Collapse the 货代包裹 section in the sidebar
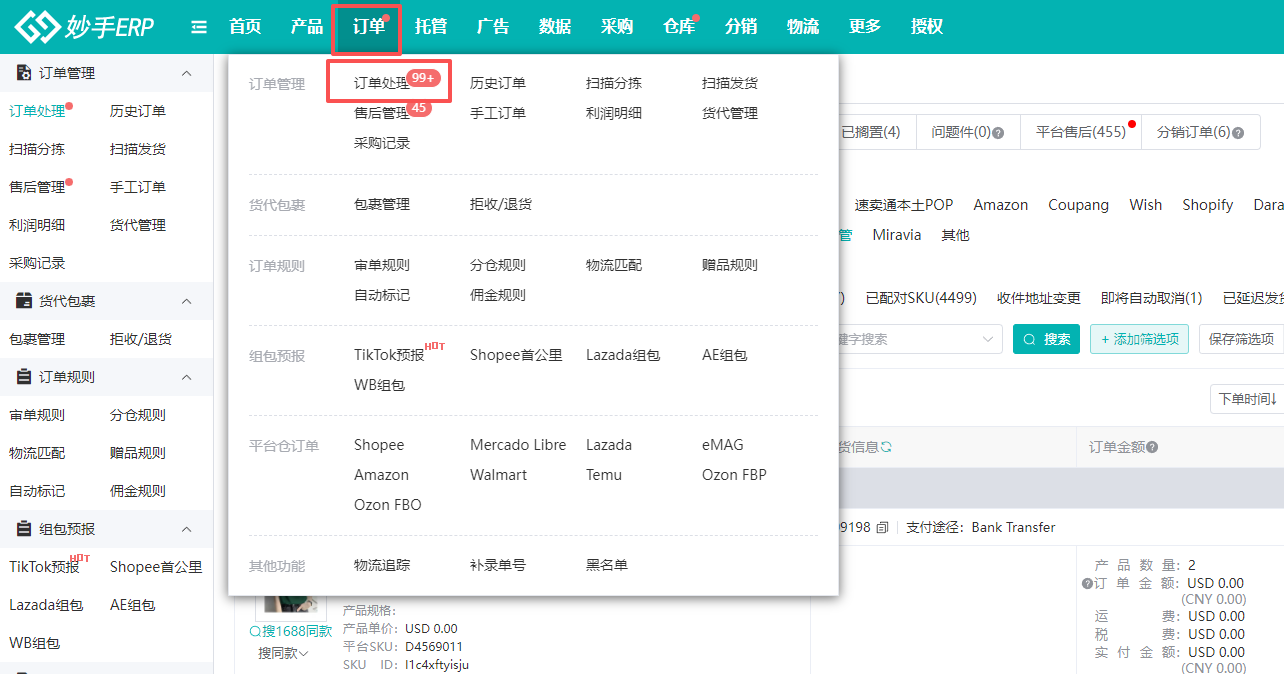The height and width of the screenshot is (674, 1284). (x=186, y=301)
